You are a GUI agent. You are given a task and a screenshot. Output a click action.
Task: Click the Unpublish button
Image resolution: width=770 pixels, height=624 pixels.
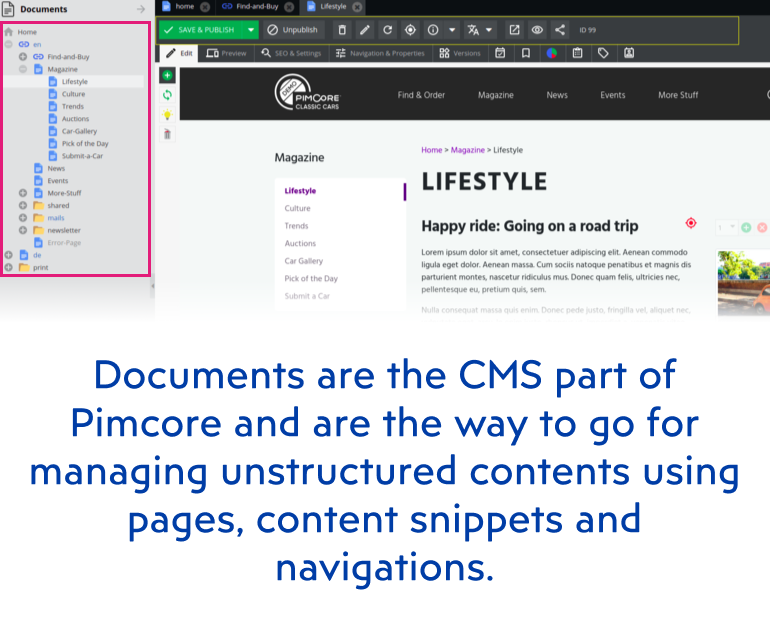[x=293, y=30]
